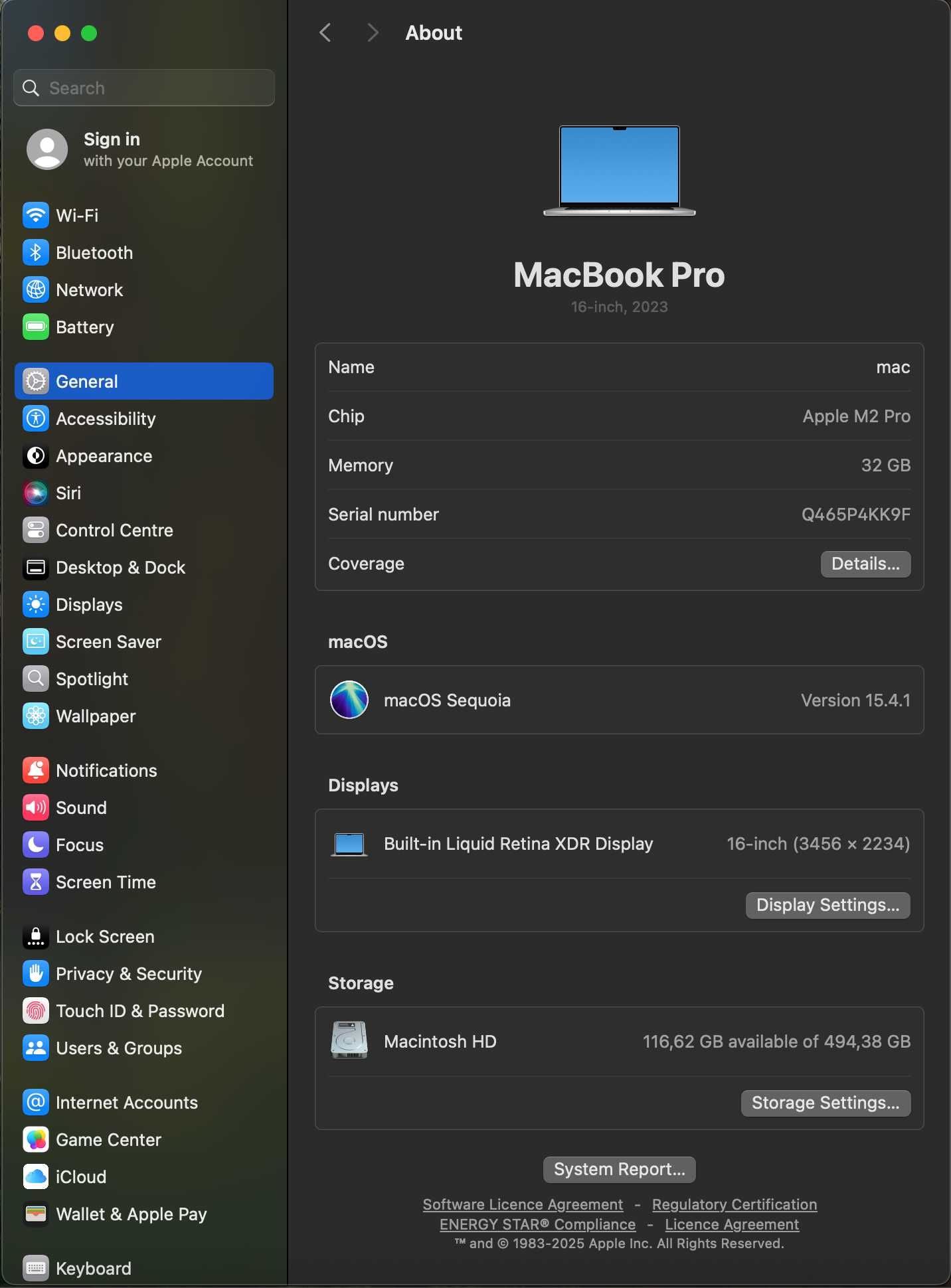Go forward with the right chevron

tap(373, 33)
